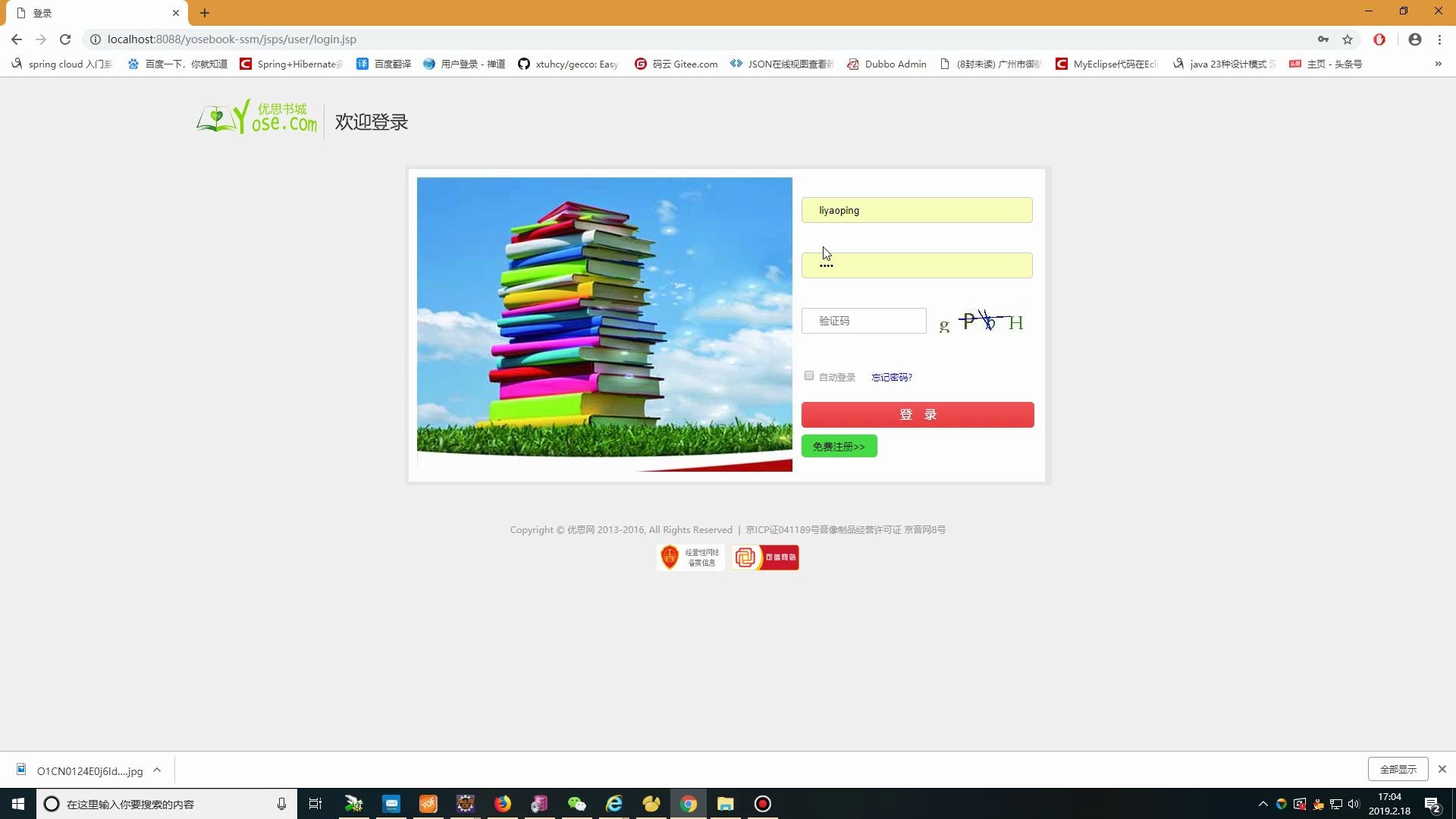
Task: Tick the 自动登录 checkbox
Action: click(x=809, y=376)
